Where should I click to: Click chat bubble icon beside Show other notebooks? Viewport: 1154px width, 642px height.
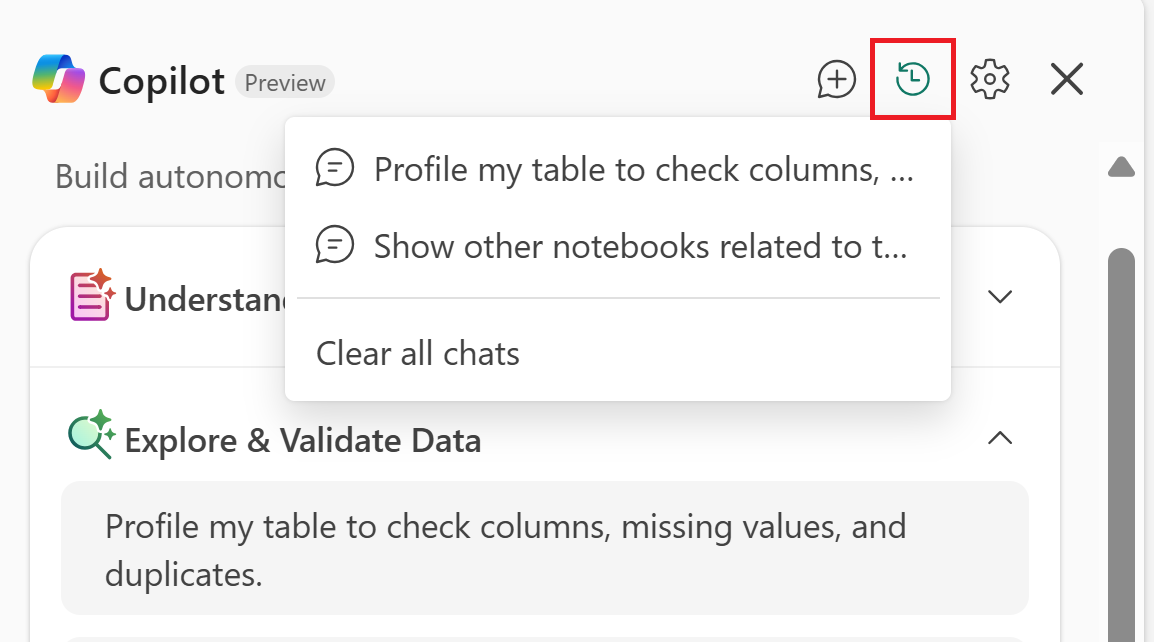(334, 245)
